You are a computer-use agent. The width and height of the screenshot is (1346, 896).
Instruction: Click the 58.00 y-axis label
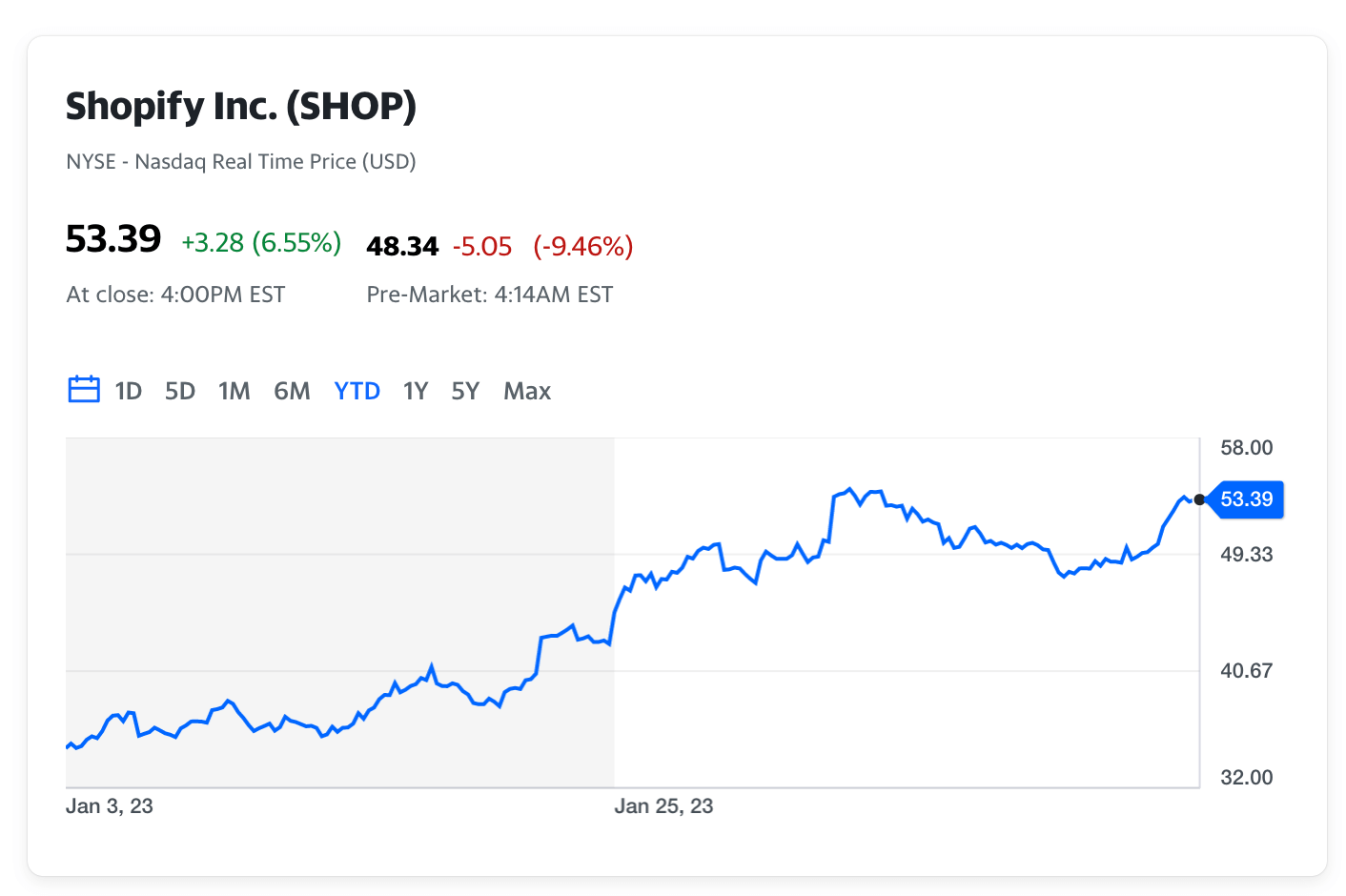(x=1247, y=447)
